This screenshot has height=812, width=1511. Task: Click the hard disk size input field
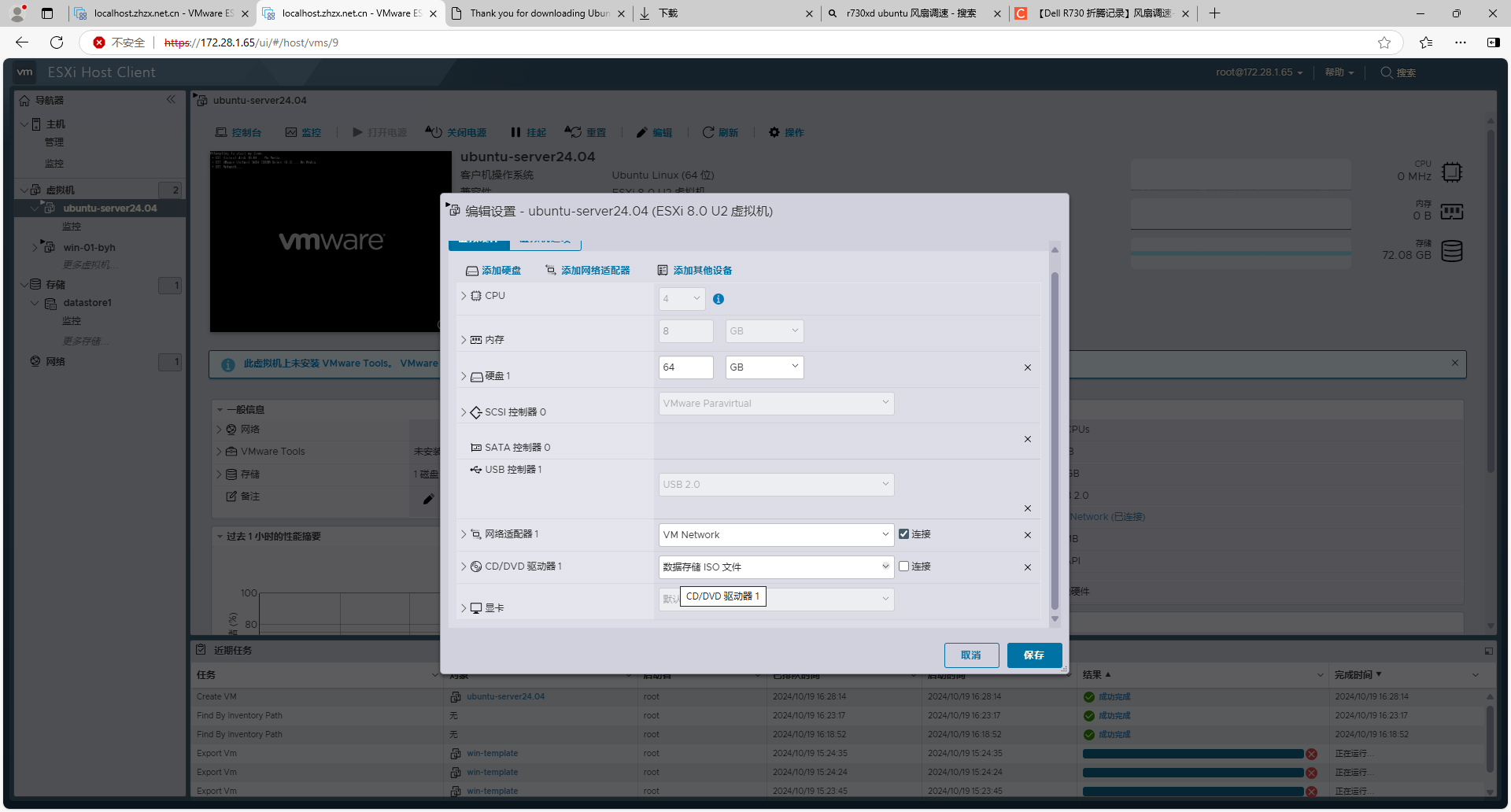685,367
